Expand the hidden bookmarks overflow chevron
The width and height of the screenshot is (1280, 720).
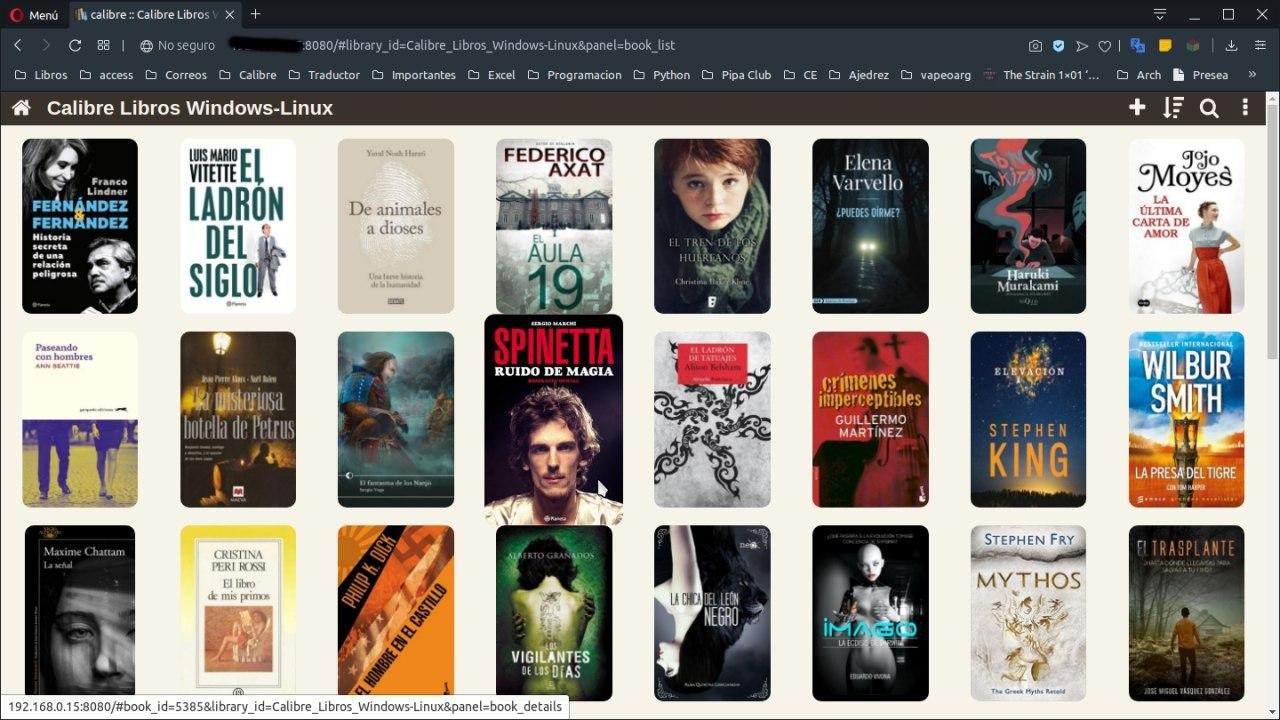[x=1252, y=75]
